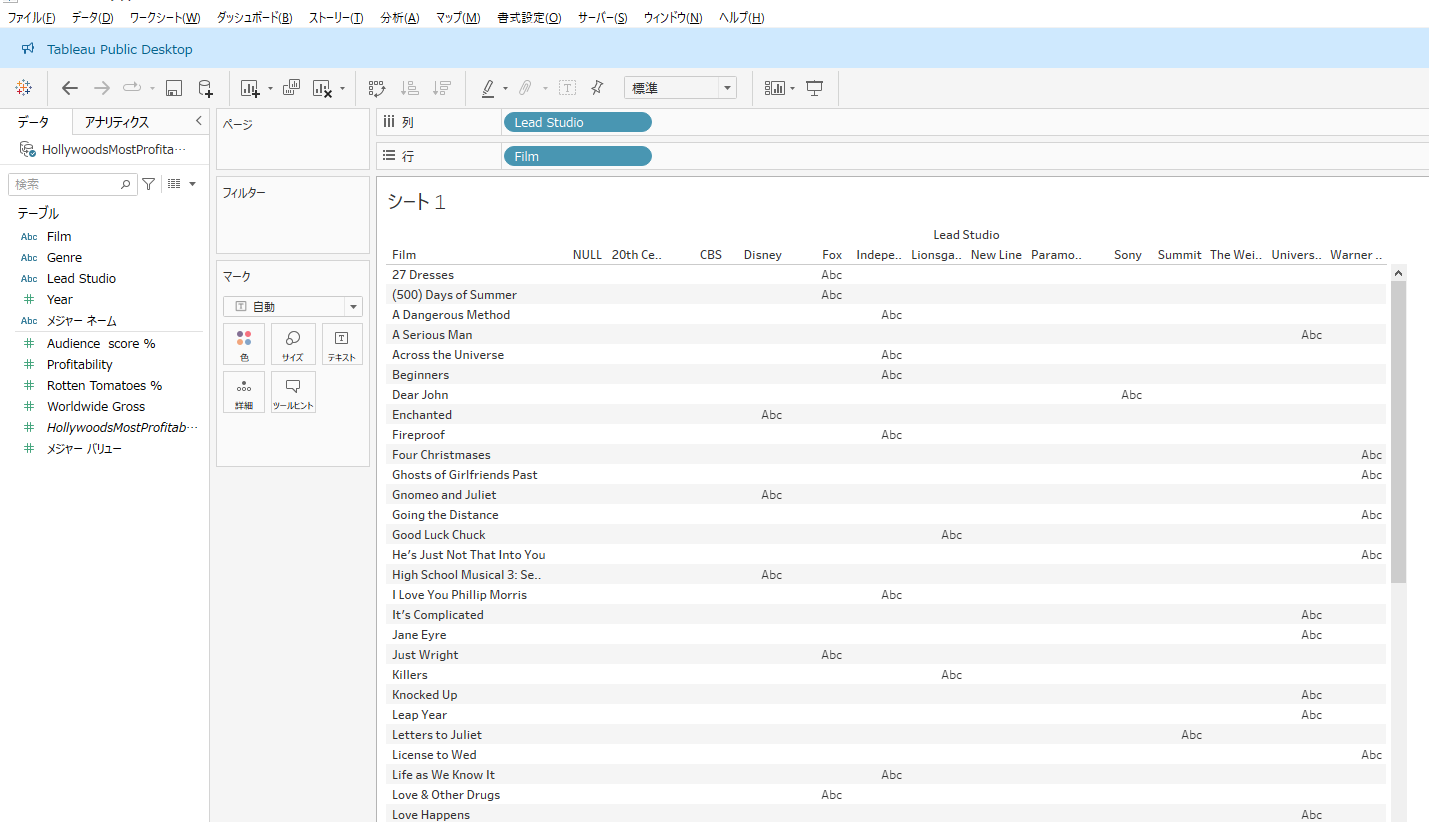Sort descending toolbar icon
This screenshot has height=822, width=1429.
coord(441,88)
